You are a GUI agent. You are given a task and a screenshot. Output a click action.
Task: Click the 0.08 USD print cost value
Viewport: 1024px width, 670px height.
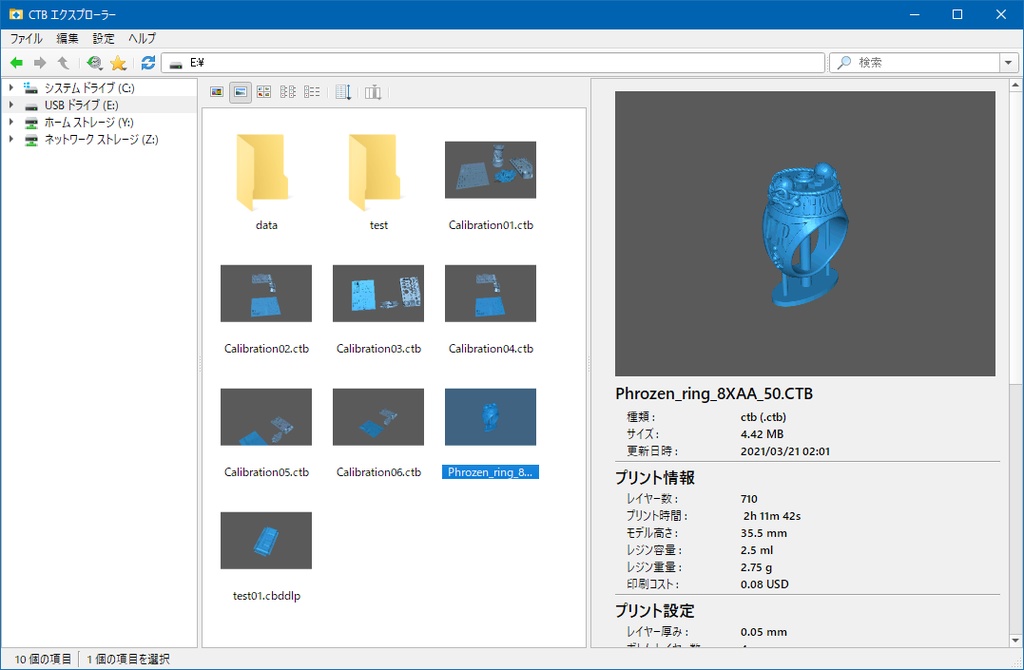765,584
